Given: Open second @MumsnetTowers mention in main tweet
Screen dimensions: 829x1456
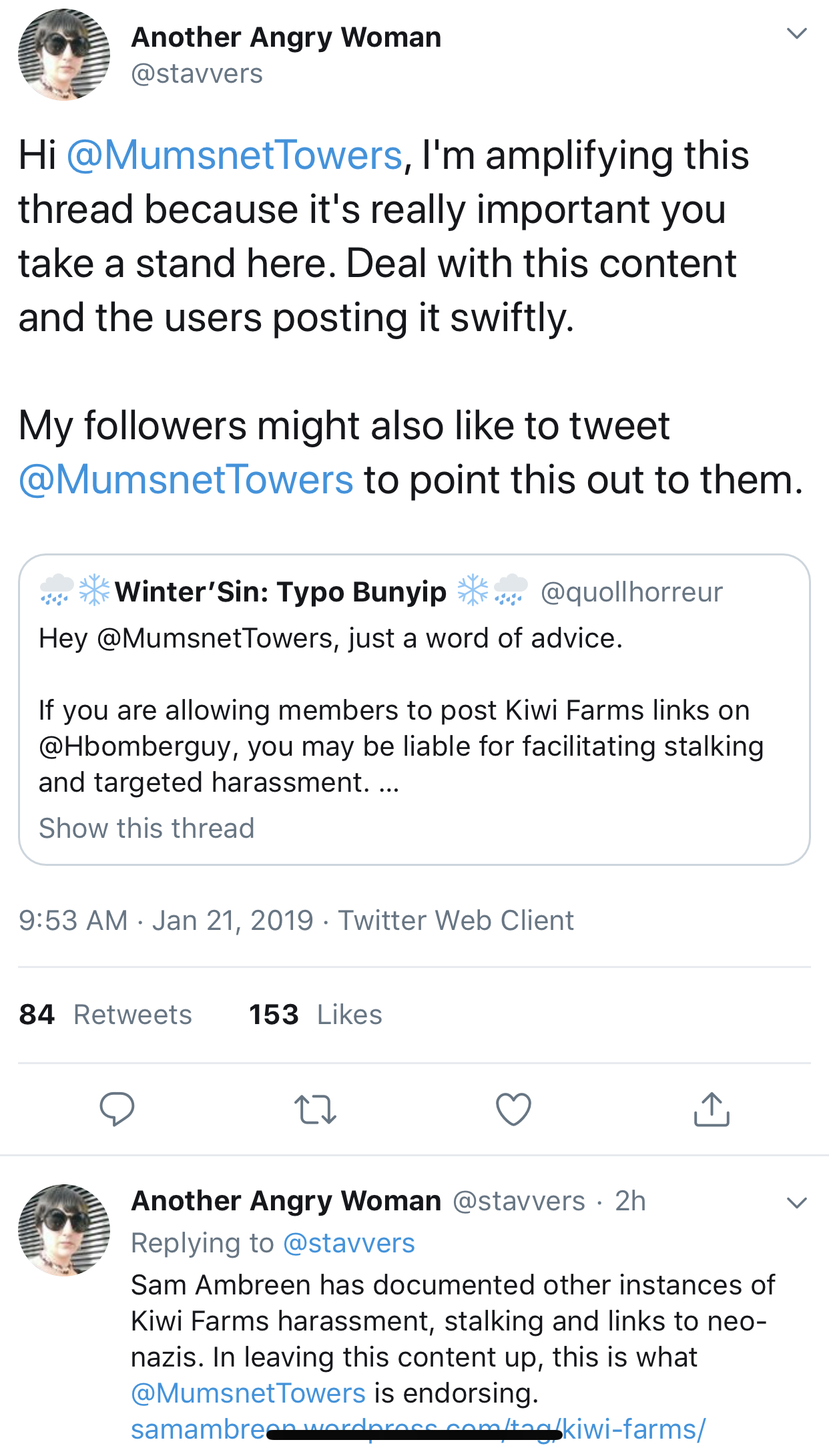Looking at the screenshot, I should (x=186, y=479).
